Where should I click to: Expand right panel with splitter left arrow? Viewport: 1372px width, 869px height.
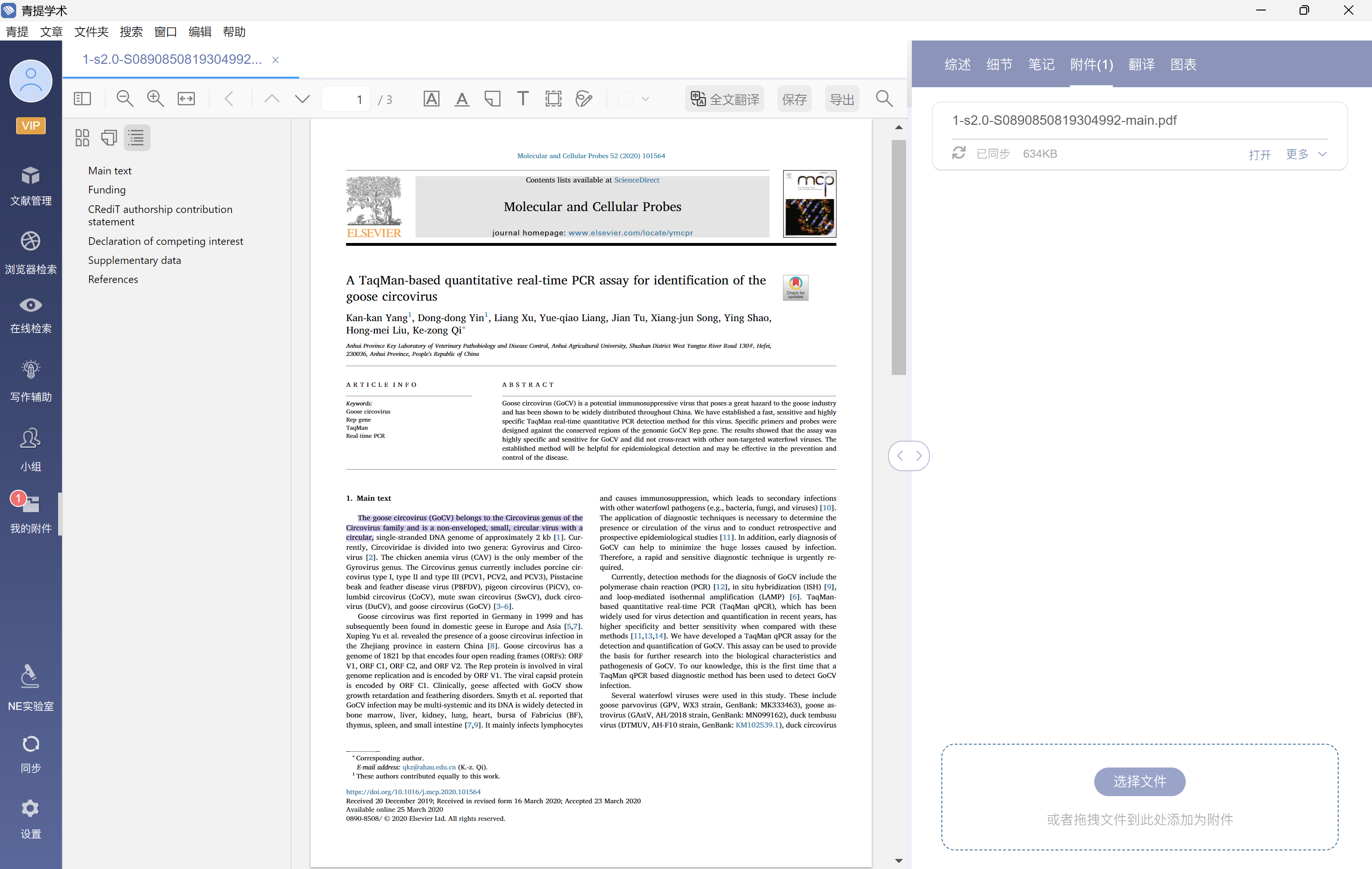[900, 455]
